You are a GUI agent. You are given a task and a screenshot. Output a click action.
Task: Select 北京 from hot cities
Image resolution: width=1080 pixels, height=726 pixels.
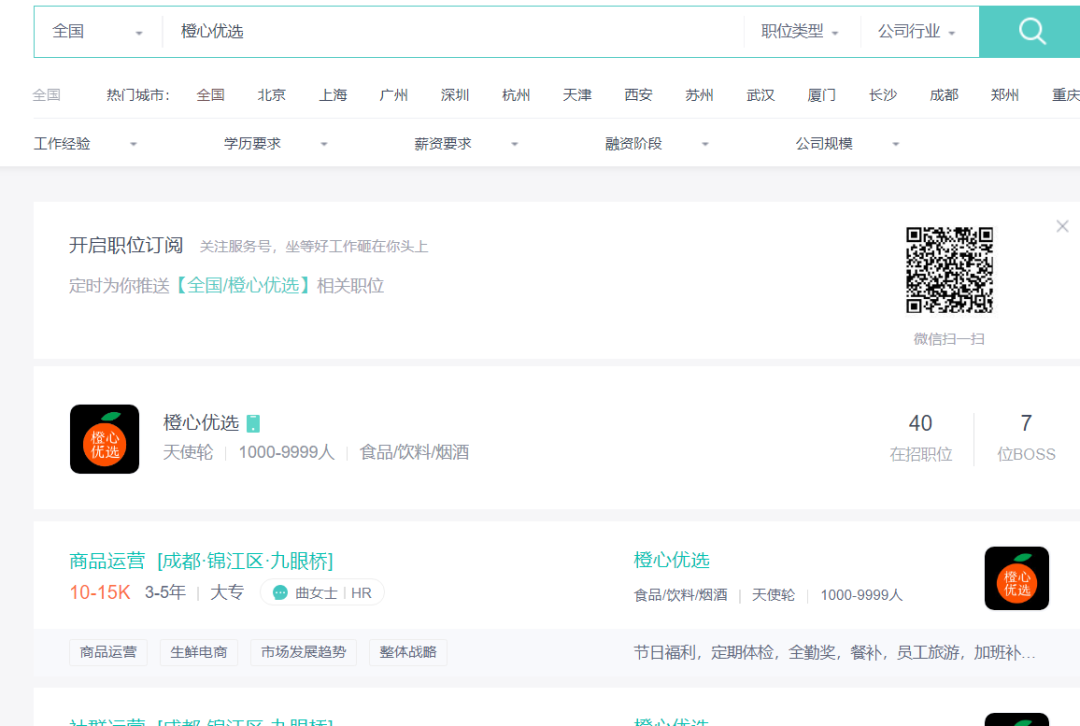pyautogui.click(x=272, y=95)
